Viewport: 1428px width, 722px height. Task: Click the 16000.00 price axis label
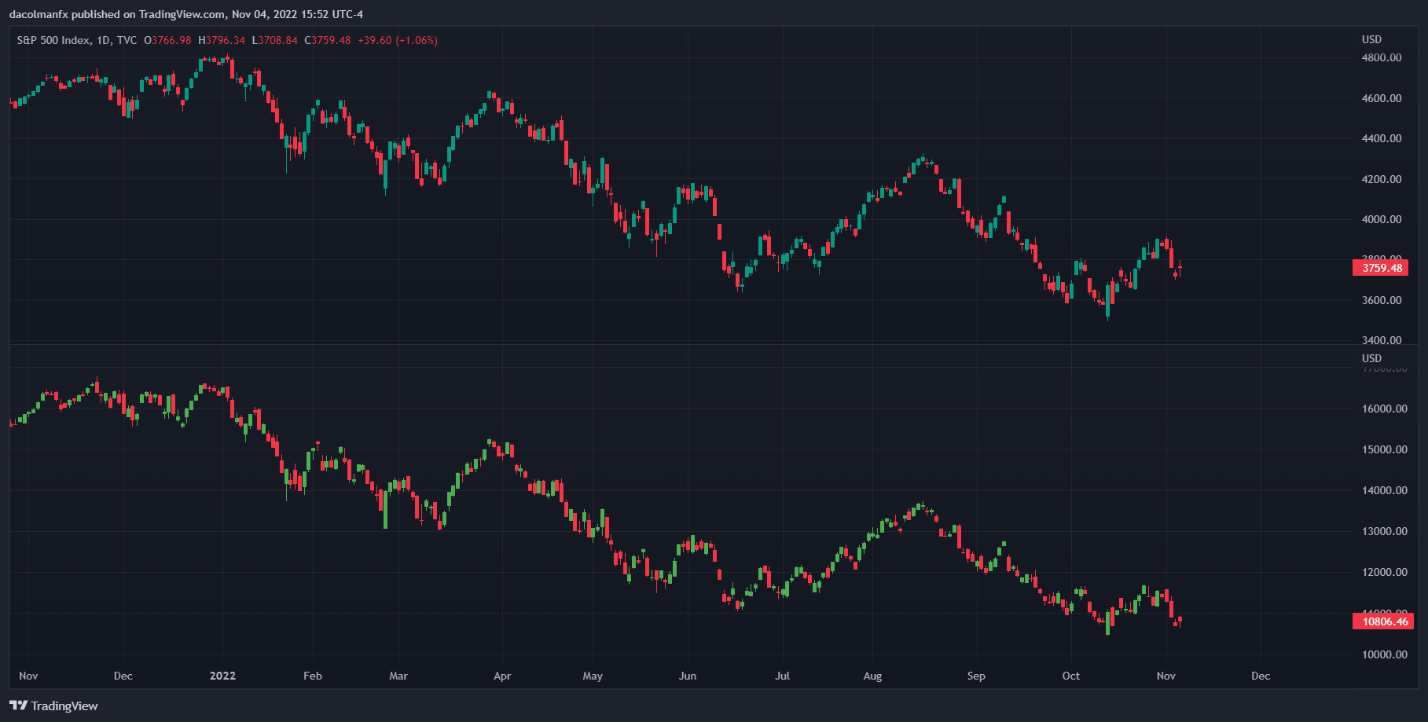coord(1384,409)
